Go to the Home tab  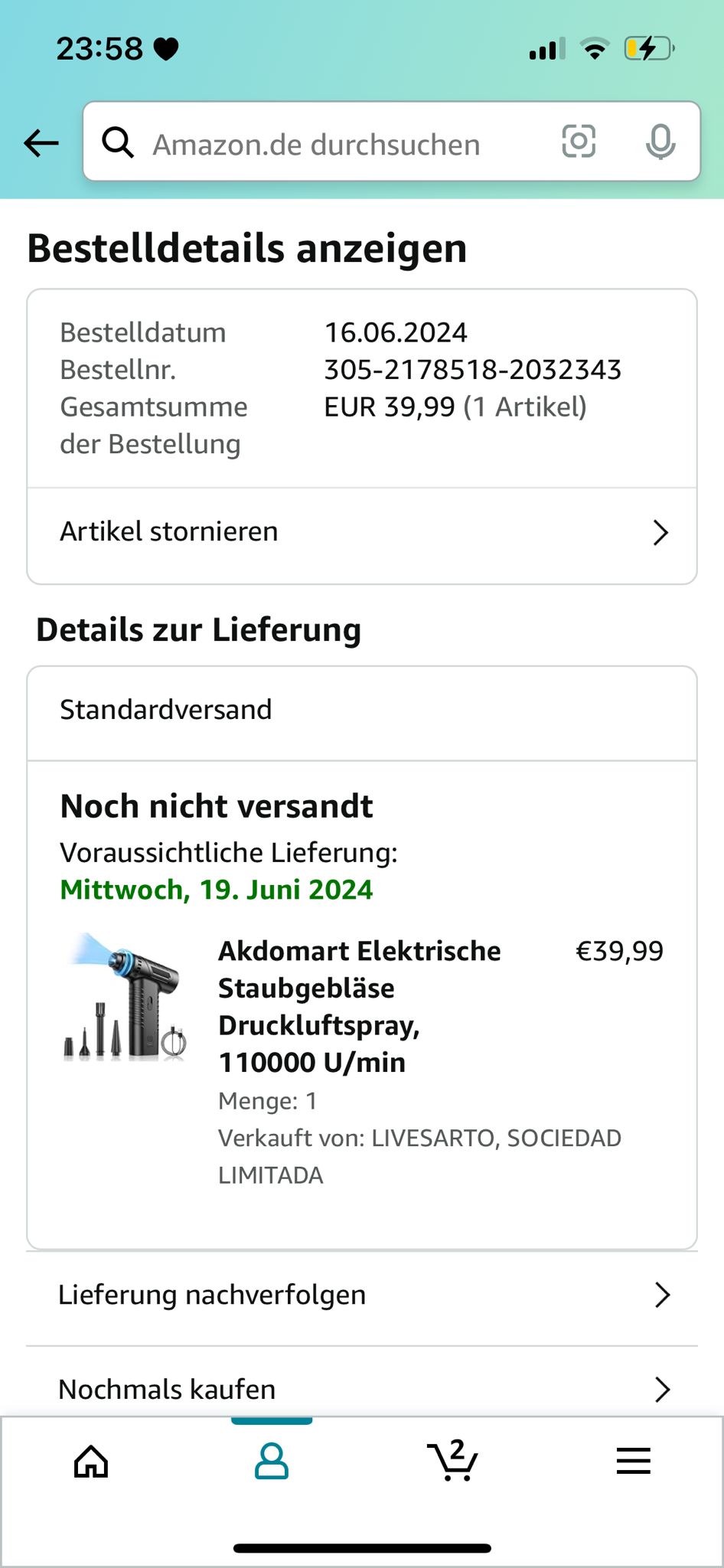(x=90, y=1462)
